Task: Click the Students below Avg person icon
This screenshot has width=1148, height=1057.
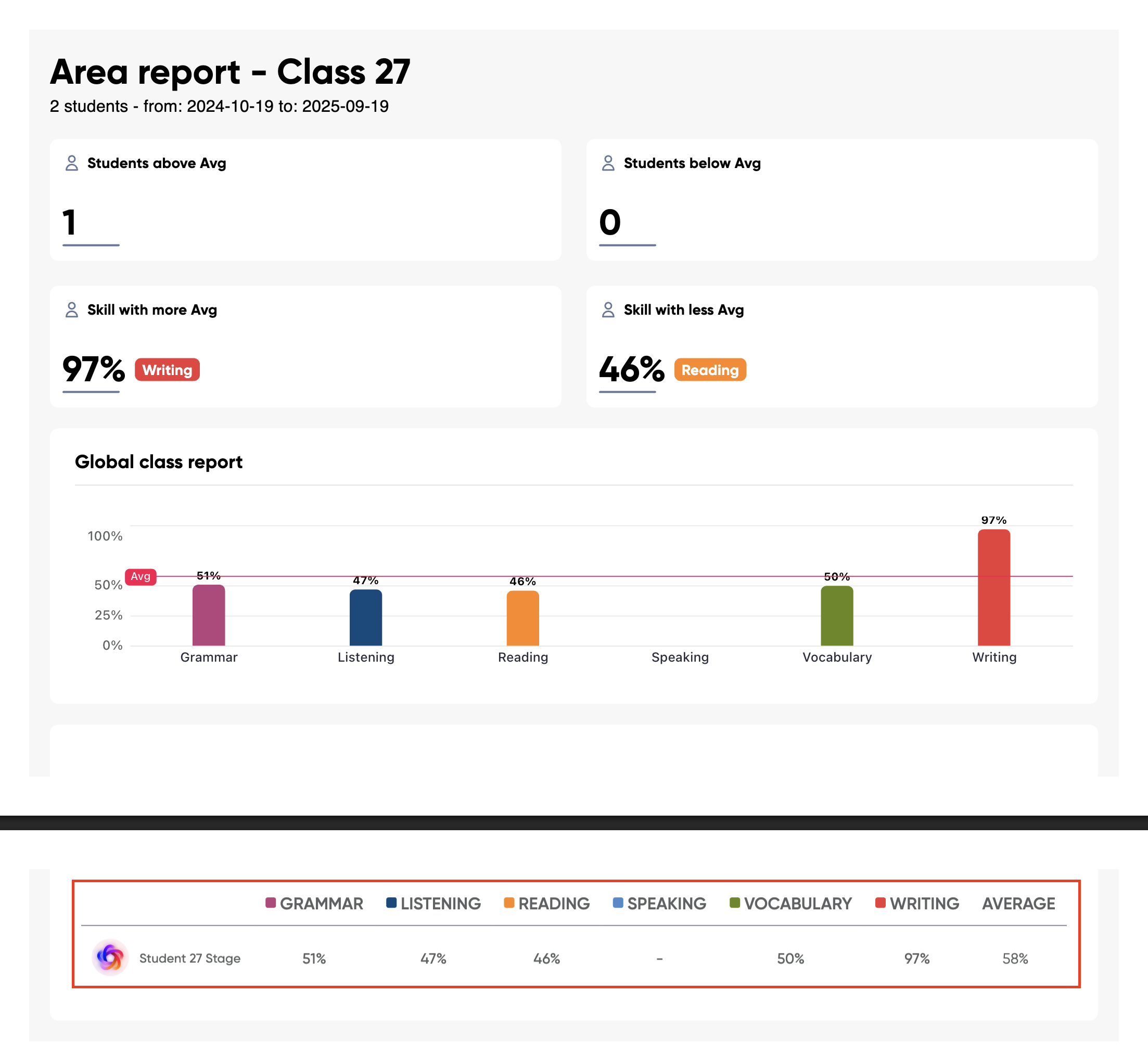Action: pyautogui.click(x=608, y=163)
